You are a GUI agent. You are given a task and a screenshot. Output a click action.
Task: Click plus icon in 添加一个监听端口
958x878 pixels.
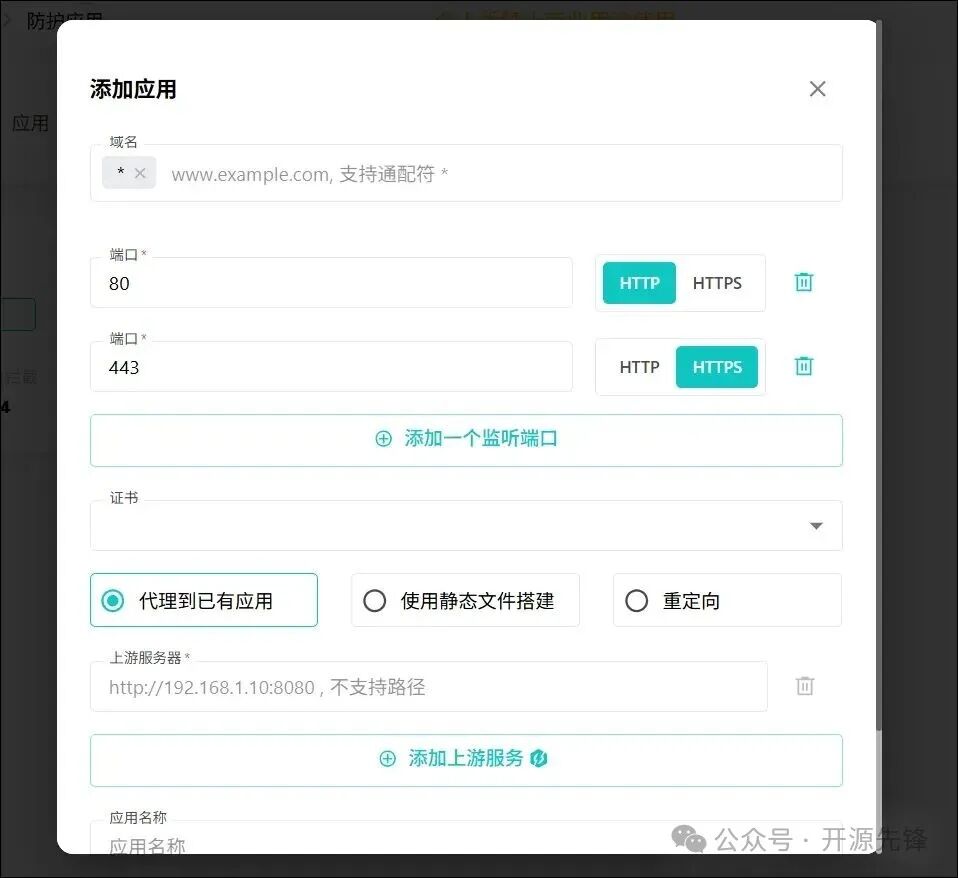point(383,439)
